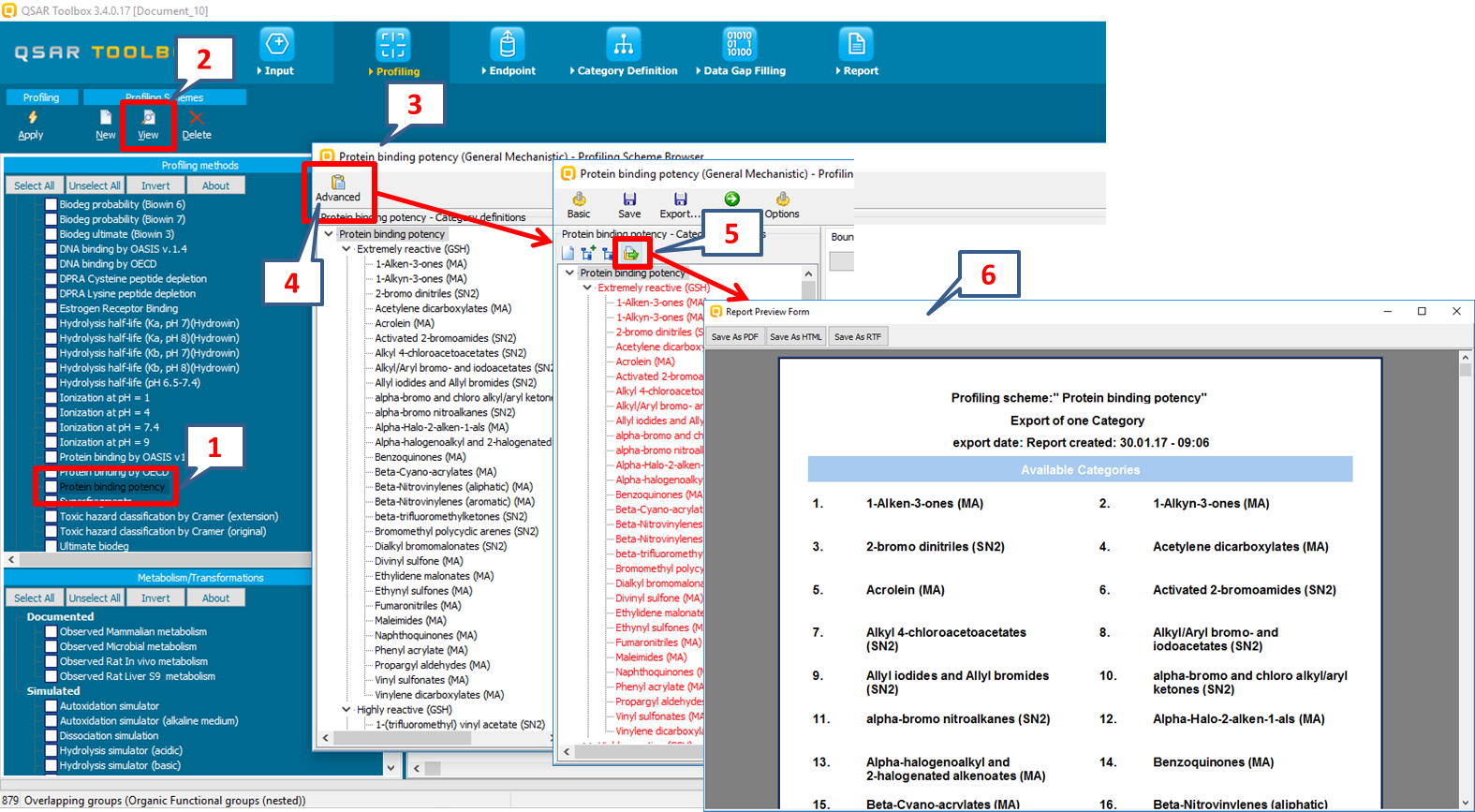Click the add tree node icon

(587, 253)
